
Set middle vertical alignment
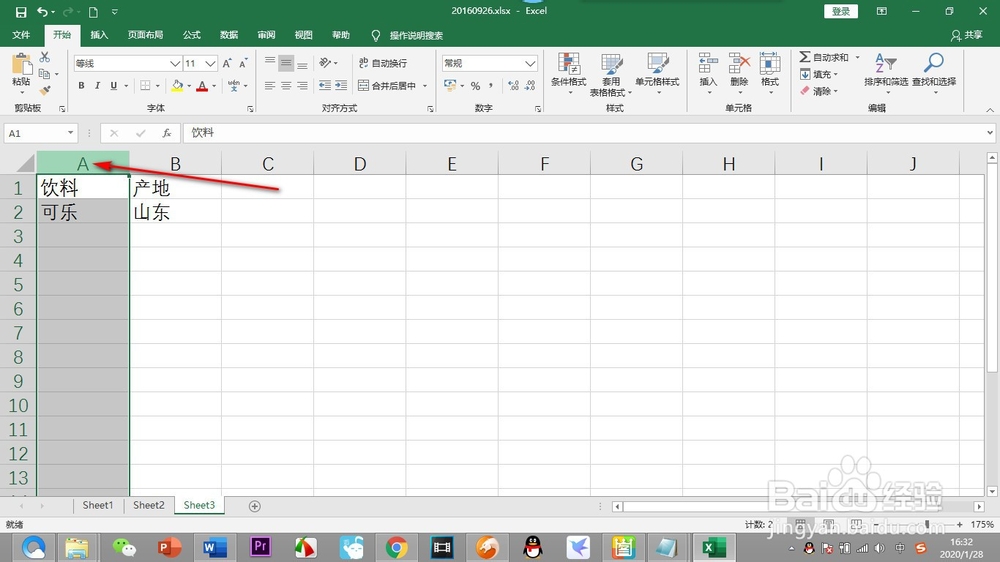pyautogui.click(x=286, y=63)
